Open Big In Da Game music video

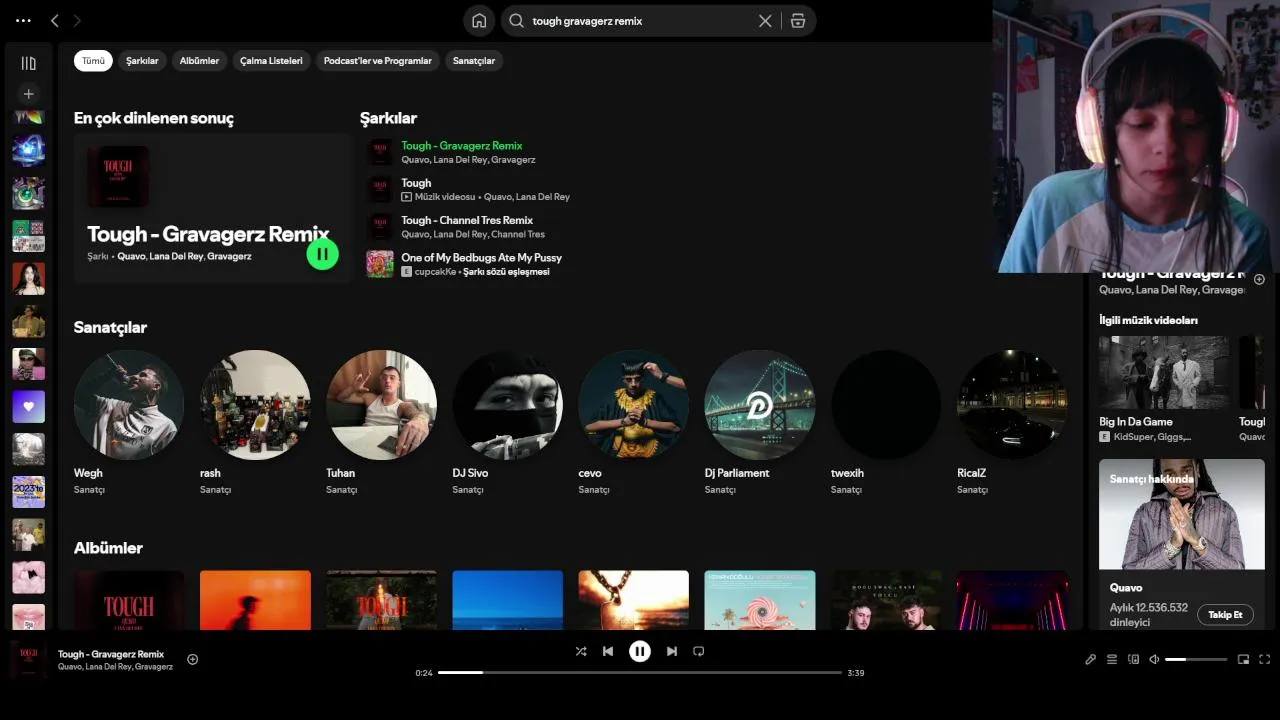(1164, 372)
